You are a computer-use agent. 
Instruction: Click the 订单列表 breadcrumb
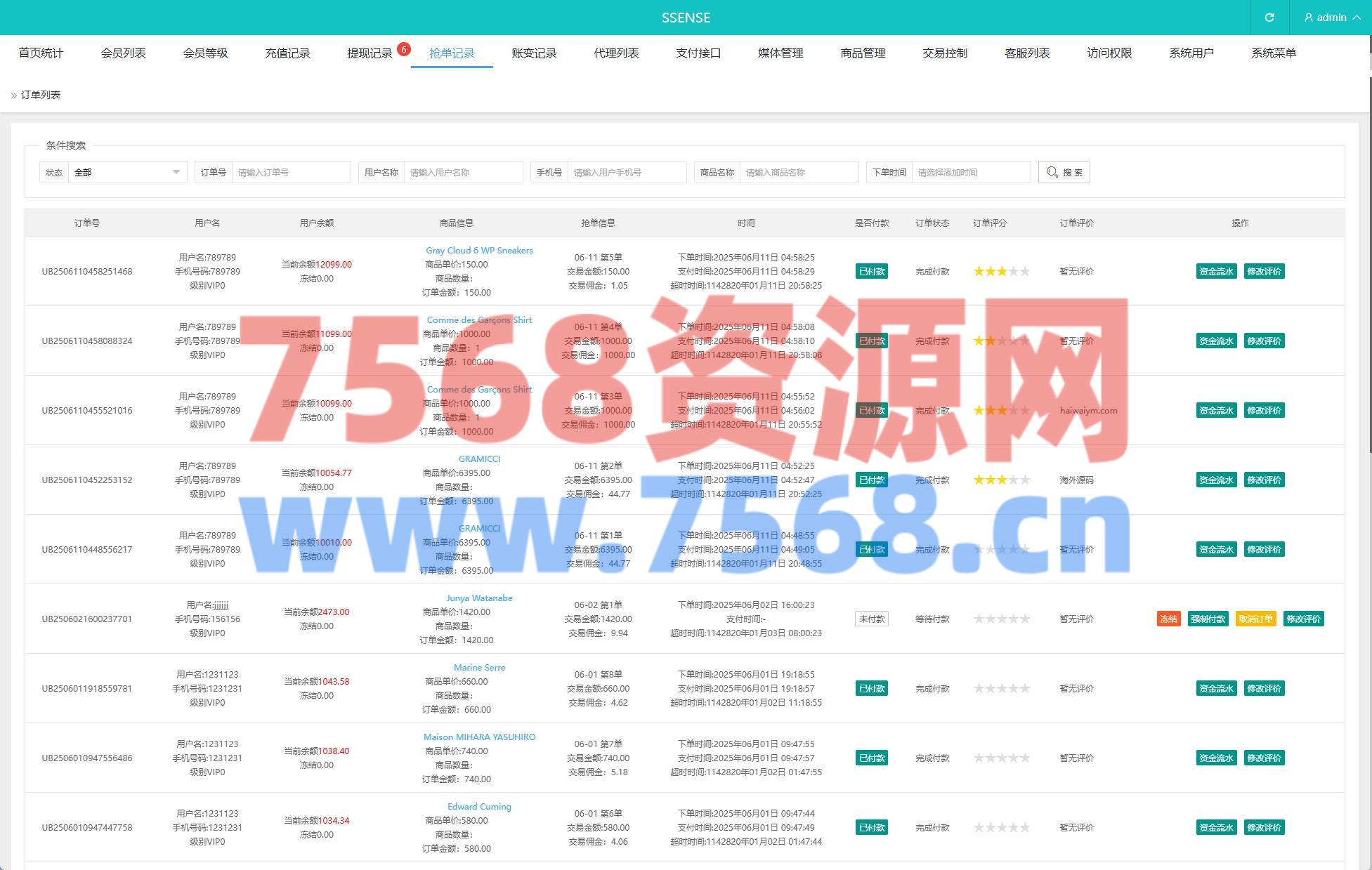coord(41,95)
